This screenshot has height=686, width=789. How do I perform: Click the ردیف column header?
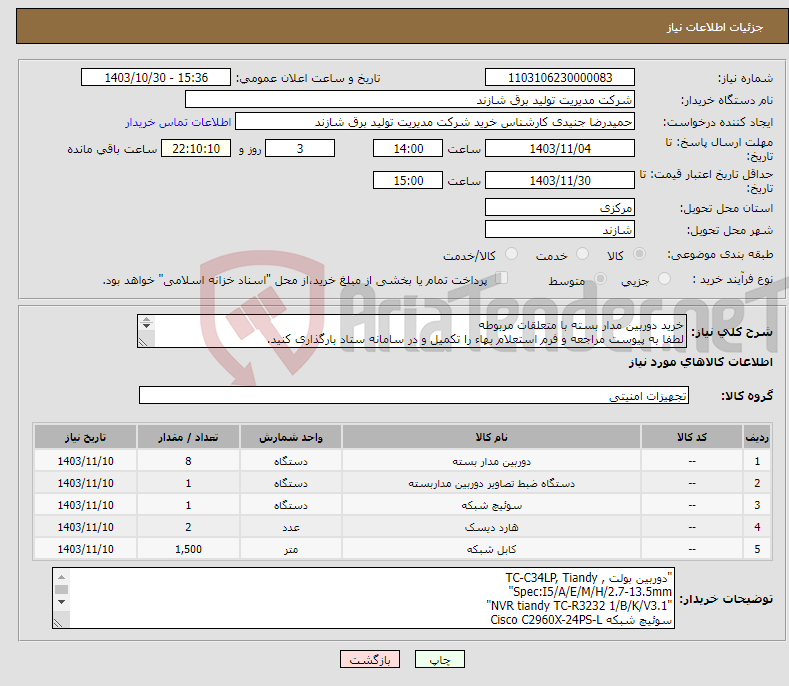[x=757, y=437]
